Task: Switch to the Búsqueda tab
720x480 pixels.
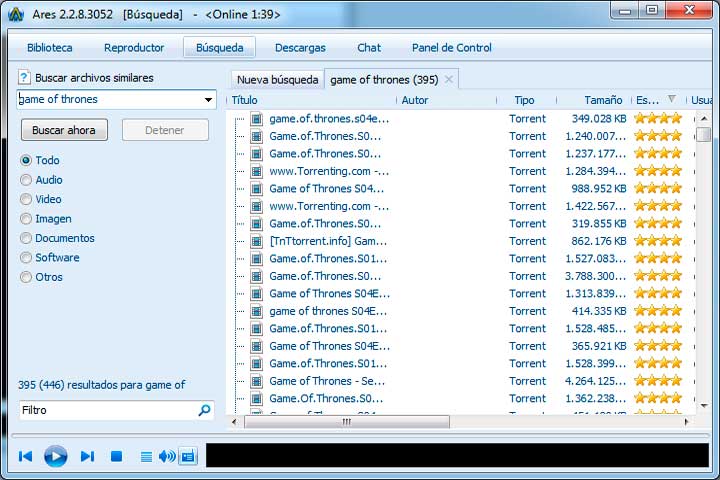Action: click(219, 48)
